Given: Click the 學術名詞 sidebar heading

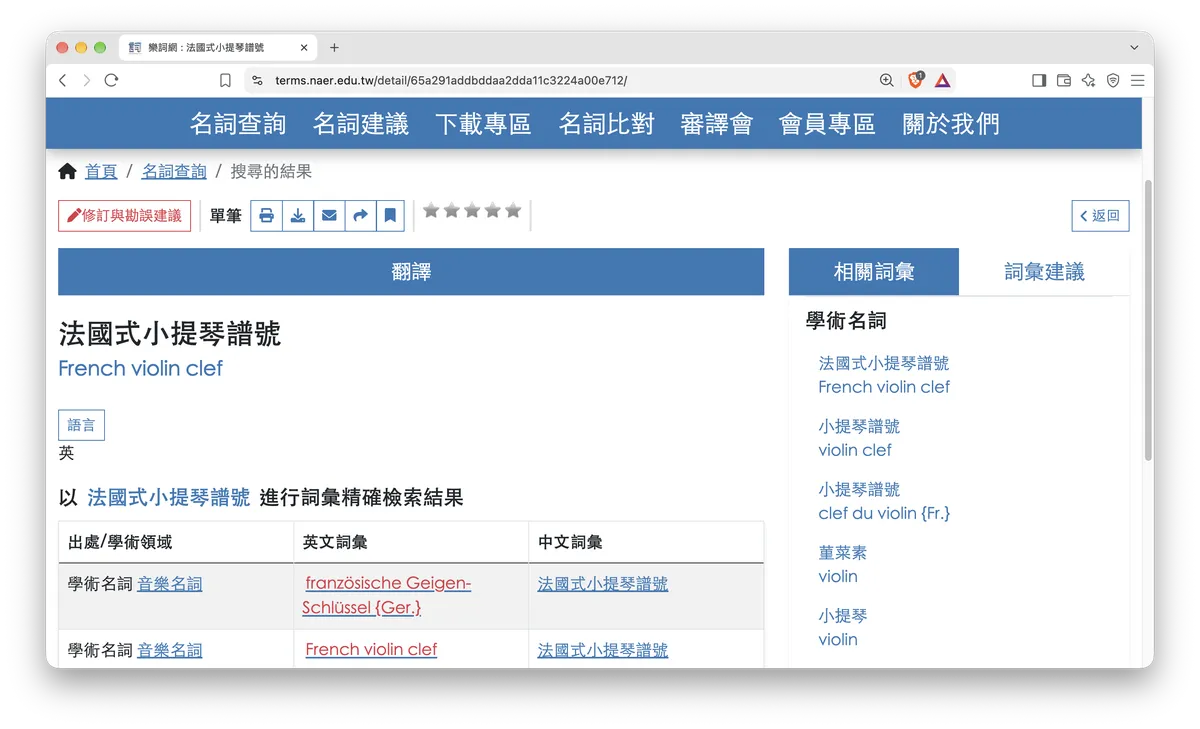Looking at the screenshot, I should pyautogui.click(x=846, y=321).
